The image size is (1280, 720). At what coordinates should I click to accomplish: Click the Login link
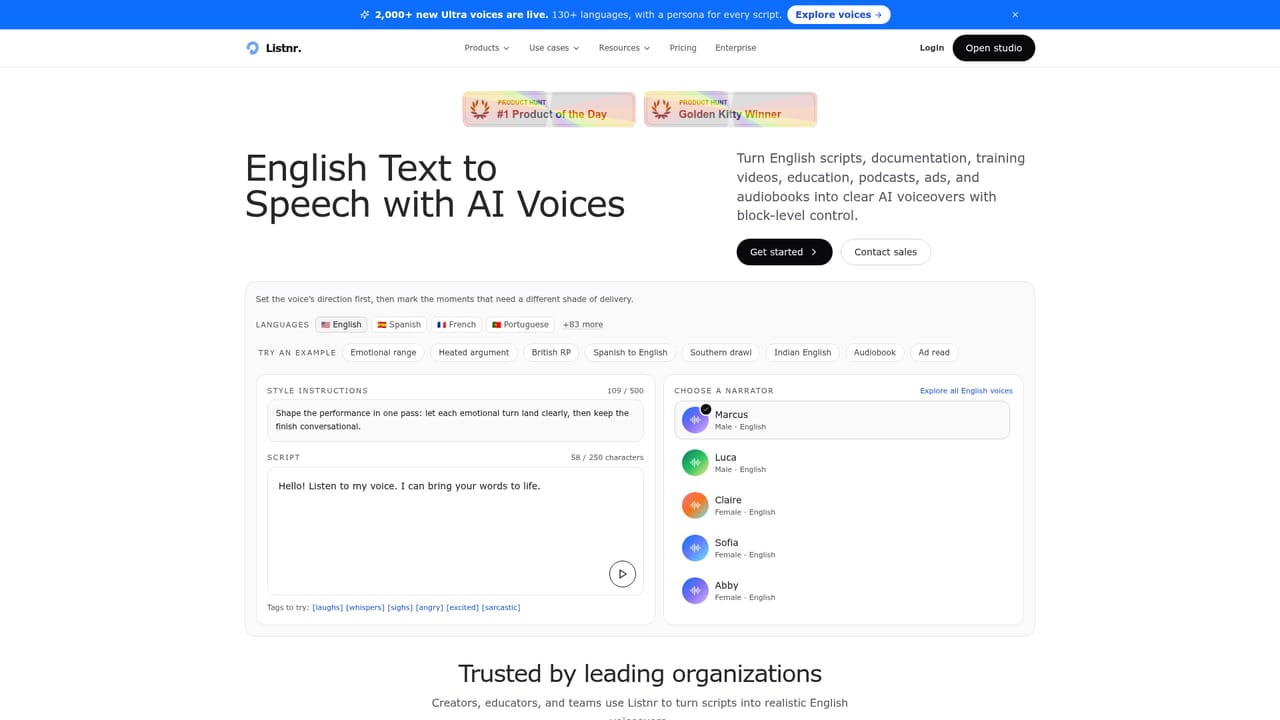tap(932, 48)
